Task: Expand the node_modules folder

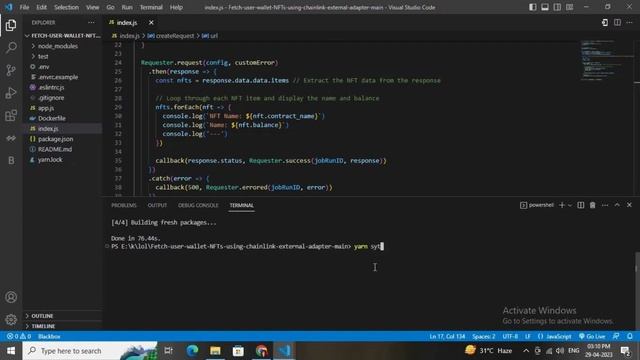Action: pyautogui.click(x=63, y=46)
